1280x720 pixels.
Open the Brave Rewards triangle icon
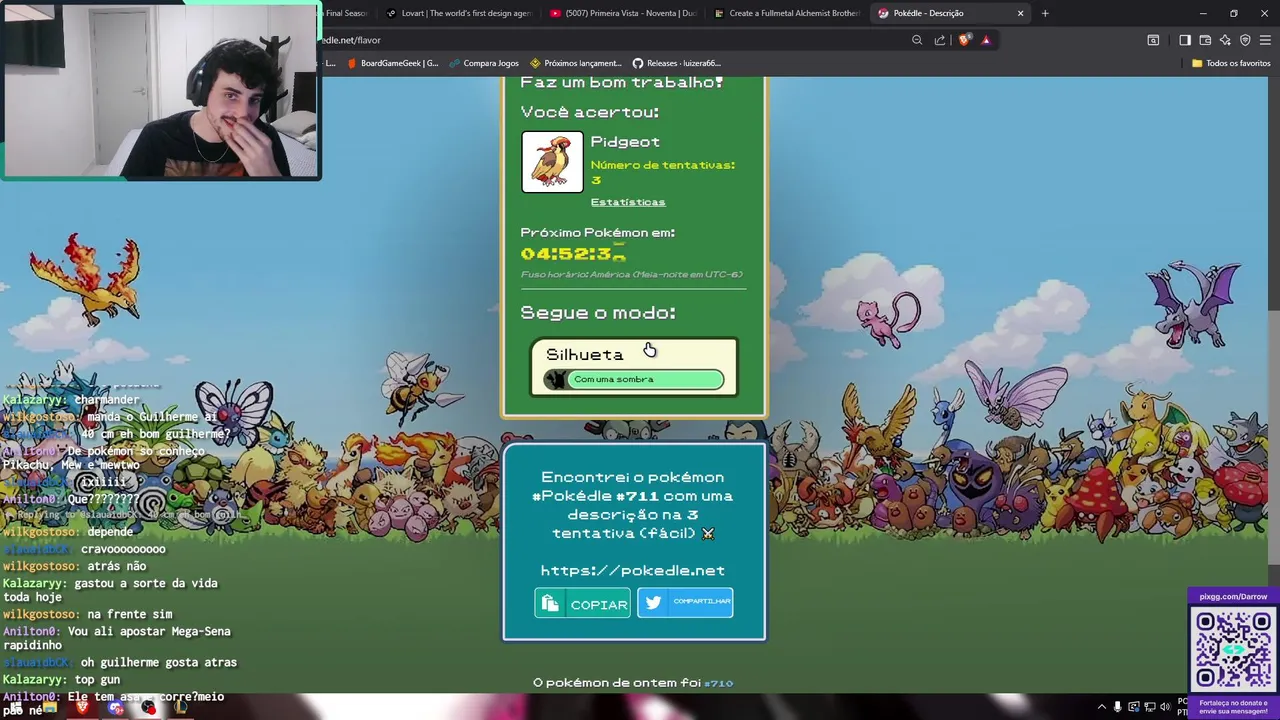point(986,40)
